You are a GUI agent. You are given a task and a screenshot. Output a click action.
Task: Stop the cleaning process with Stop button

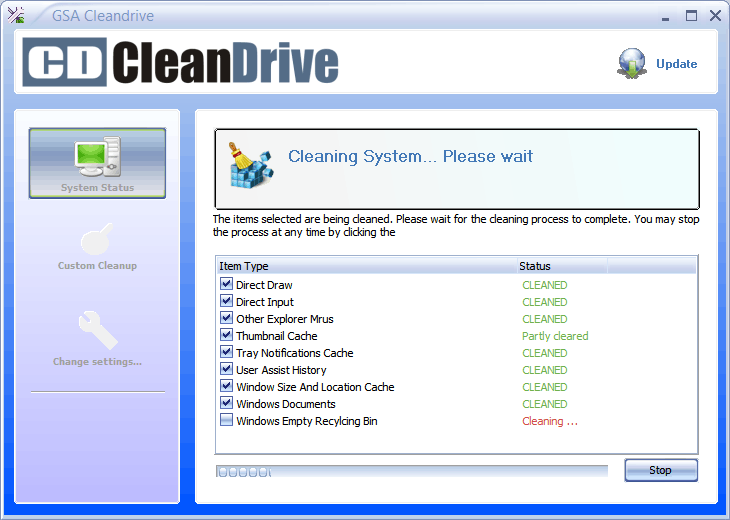tap(661, 470)
